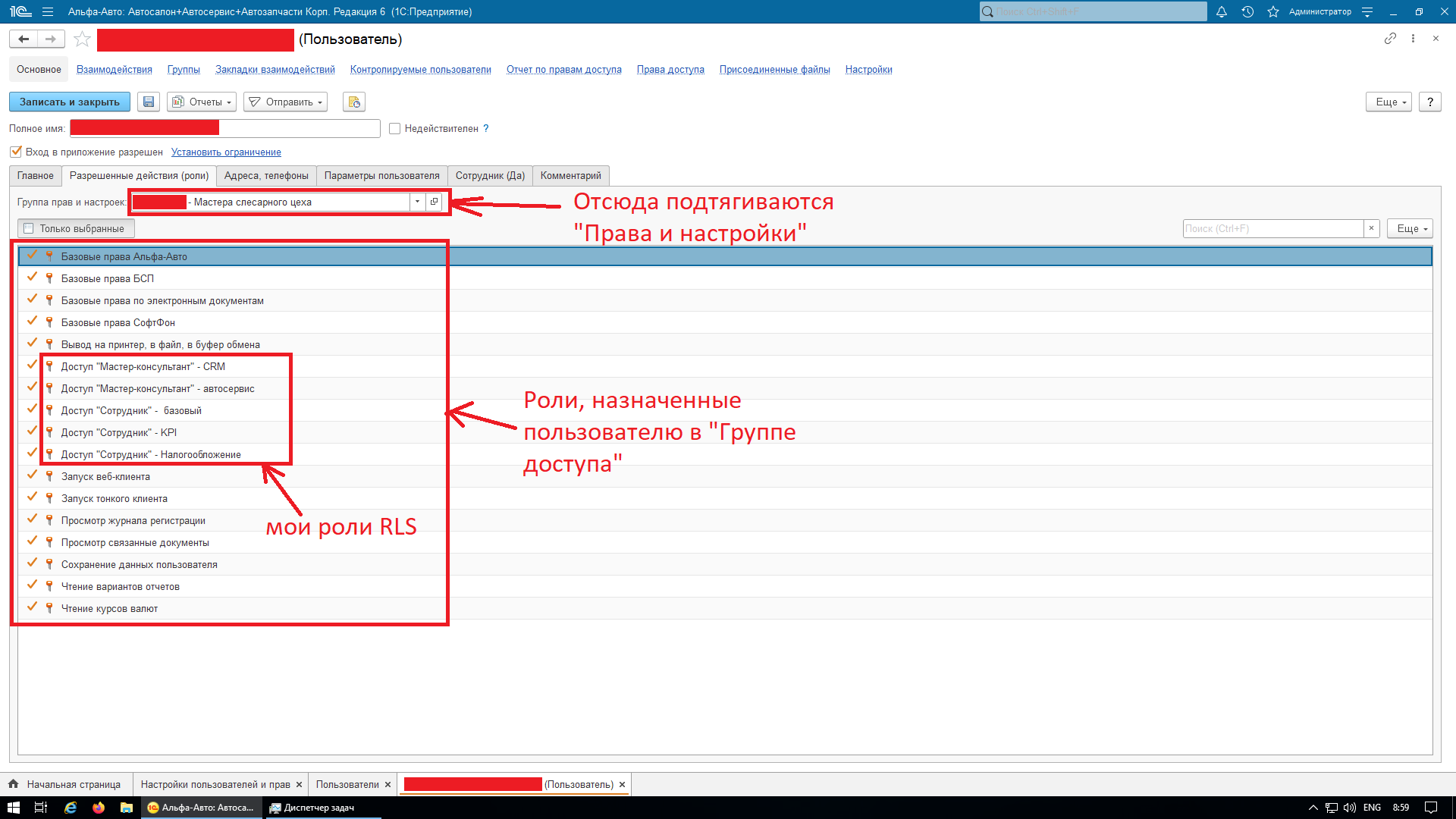Uncheck role Запуск веб-клиента
The image size is (1456, 819).
32,475
